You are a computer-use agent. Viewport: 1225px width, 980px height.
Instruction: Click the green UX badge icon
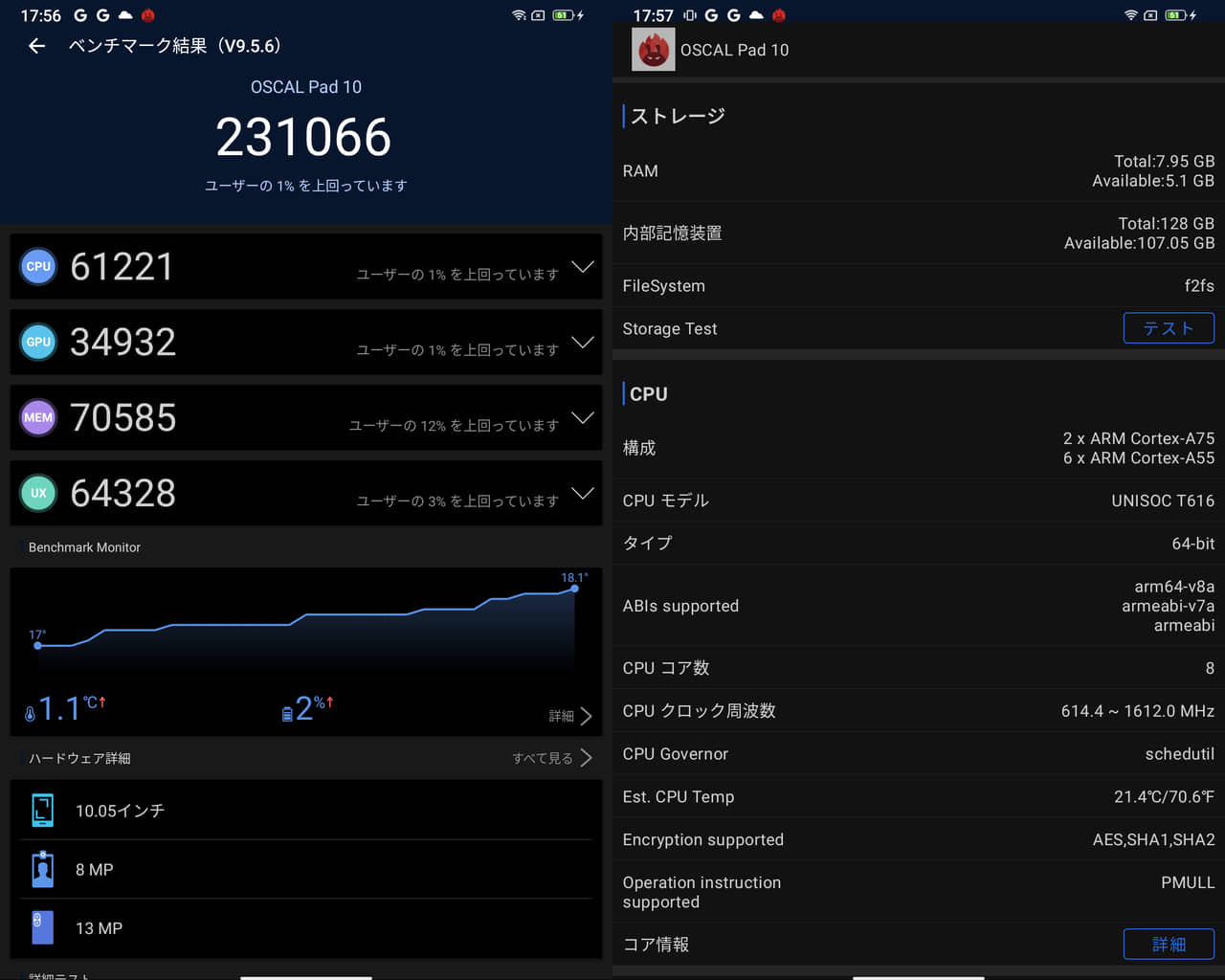(x=38, y=493)
